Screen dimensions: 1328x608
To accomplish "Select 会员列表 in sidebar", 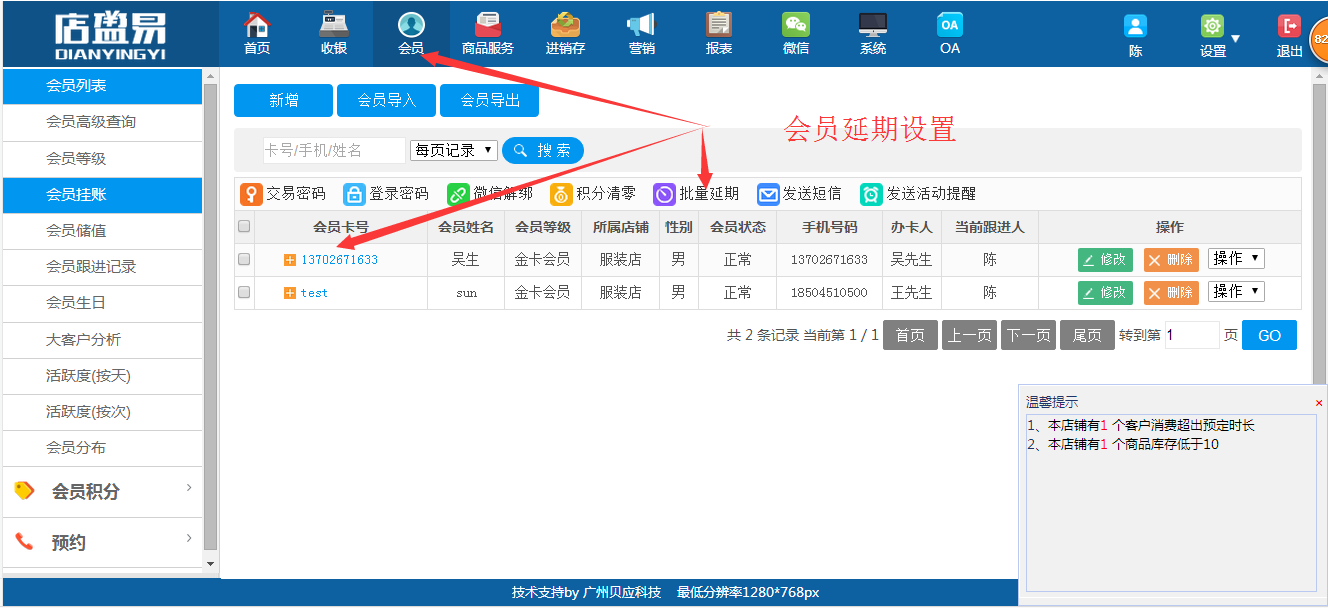I will tap(102, 86).
